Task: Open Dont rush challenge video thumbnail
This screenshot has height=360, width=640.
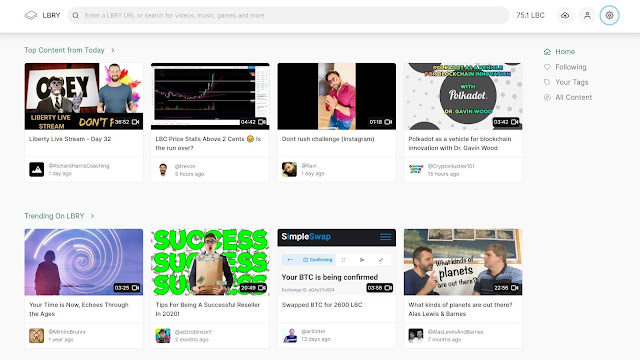Action: click(337, 96)
